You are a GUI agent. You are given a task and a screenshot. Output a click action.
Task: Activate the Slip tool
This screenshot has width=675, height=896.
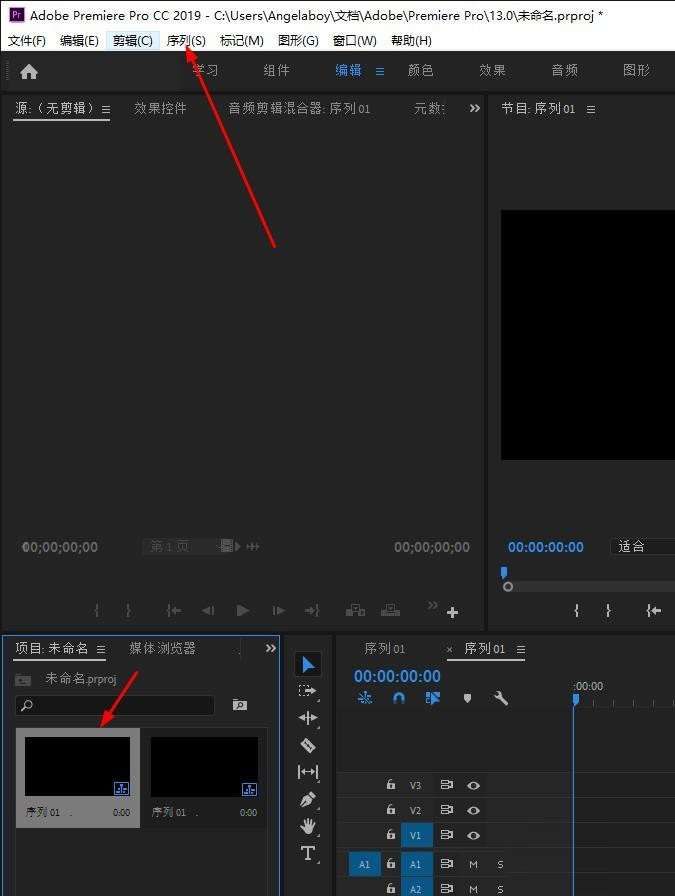point(308,772)
